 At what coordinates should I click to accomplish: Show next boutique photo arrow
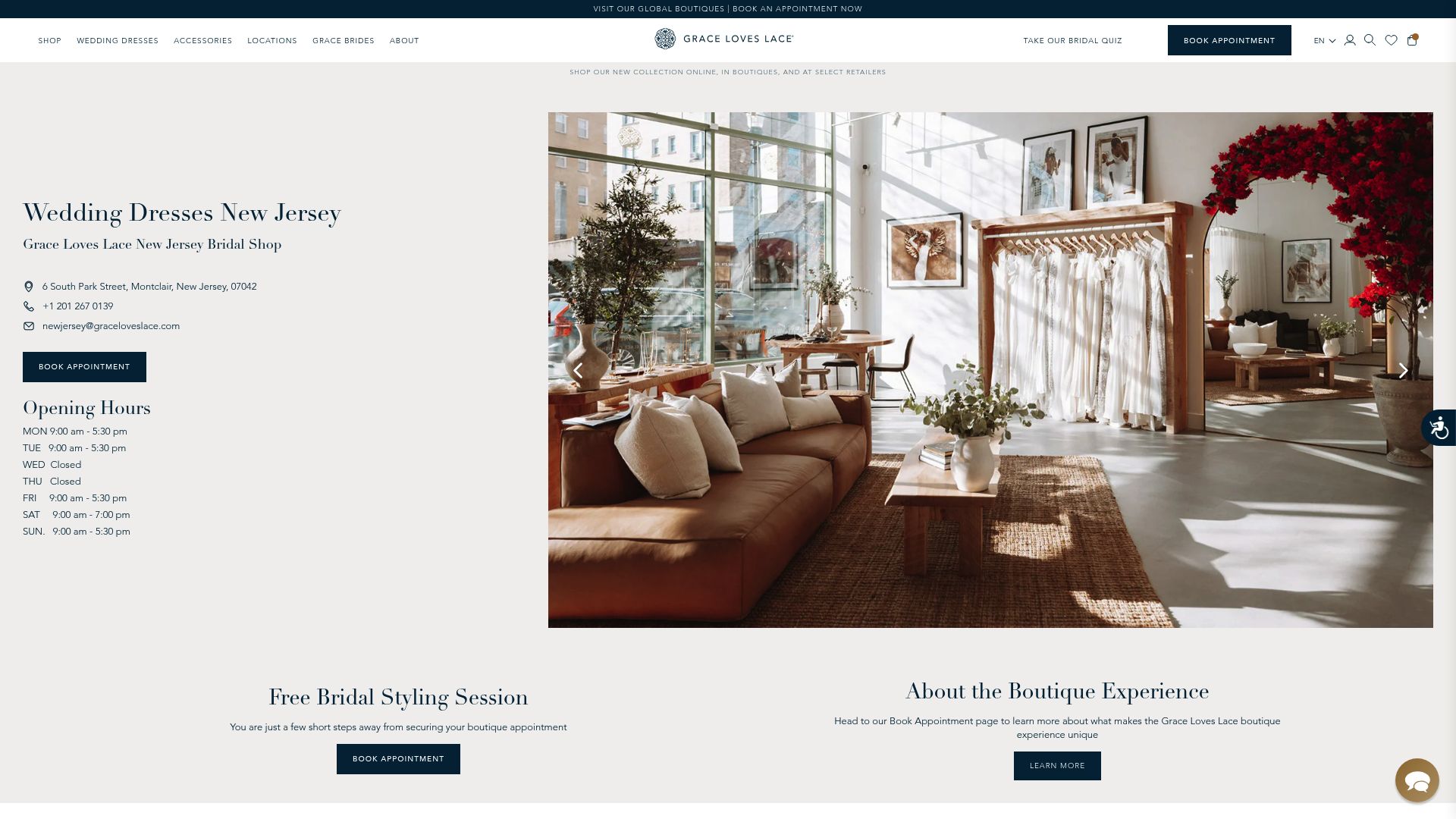pos(1403,371)
